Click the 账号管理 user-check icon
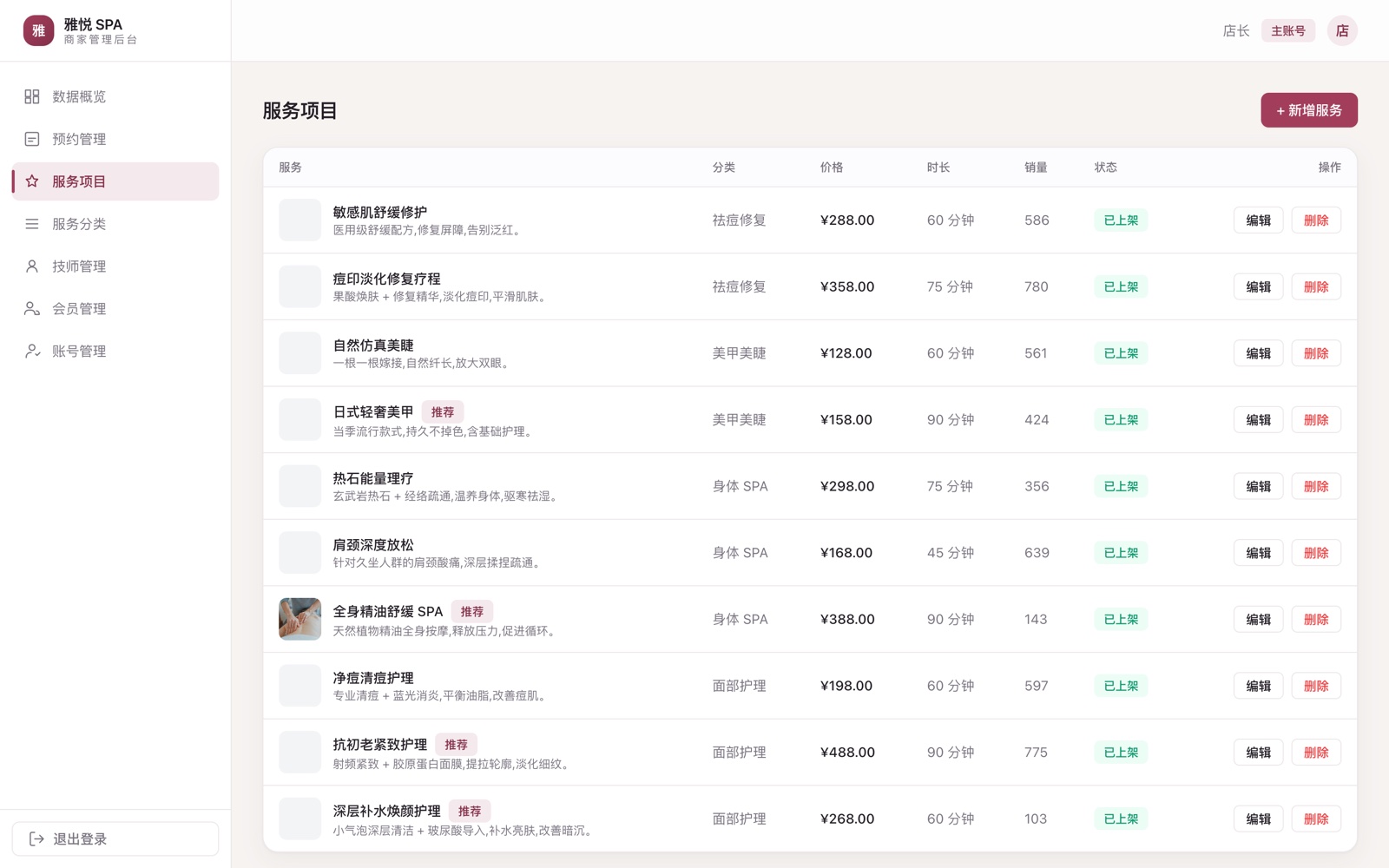The height and width of the screenshot is (868, 1389). point(32,352)
